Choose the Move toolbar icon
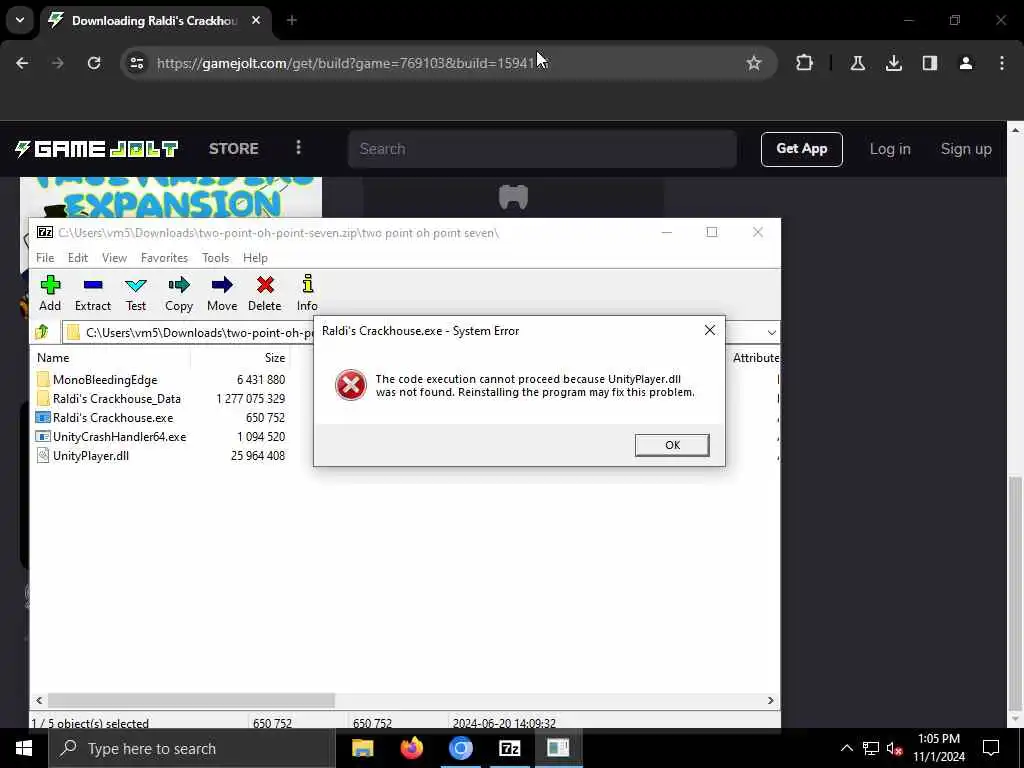Image resolution: width=1024 pixels, height=768 pixels. coord(222,293)
